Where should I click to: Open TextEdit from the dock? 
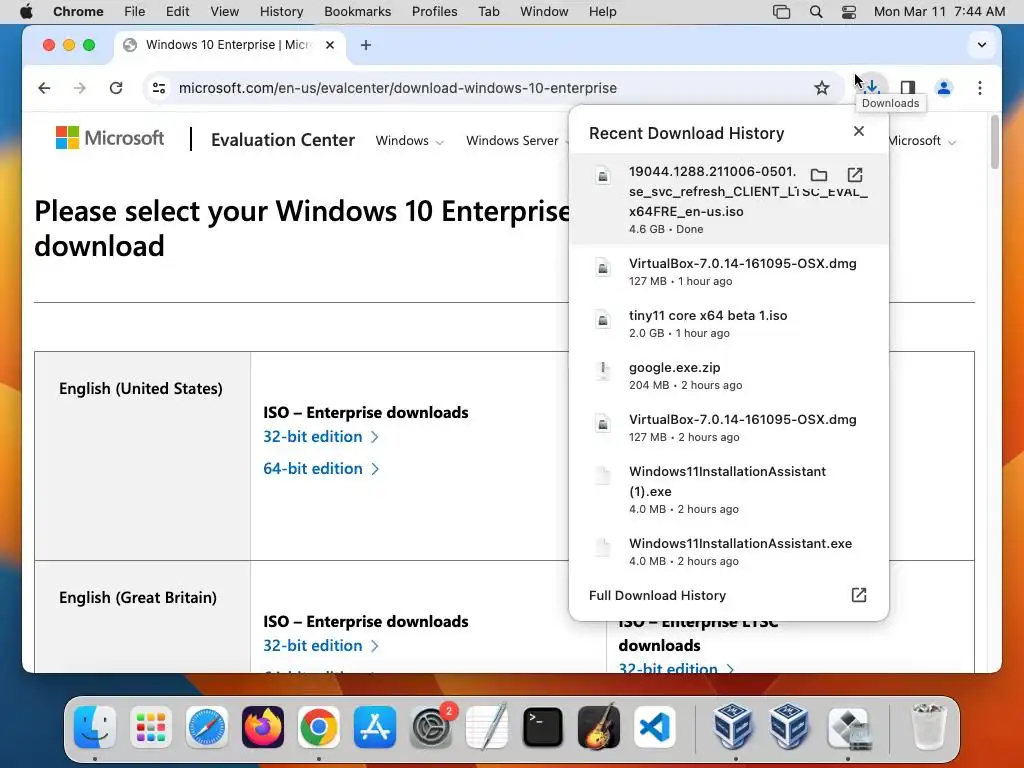[487, 727]
